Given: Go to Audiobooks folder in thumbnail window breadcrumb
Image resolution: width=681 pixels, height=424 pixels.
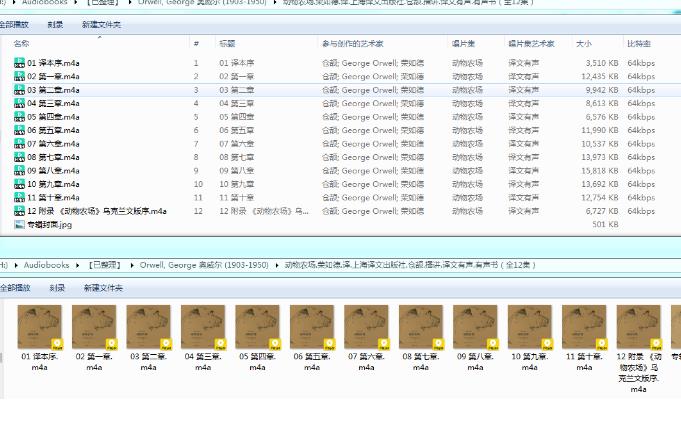Looking at the screenshot, I should click(46, 265).
